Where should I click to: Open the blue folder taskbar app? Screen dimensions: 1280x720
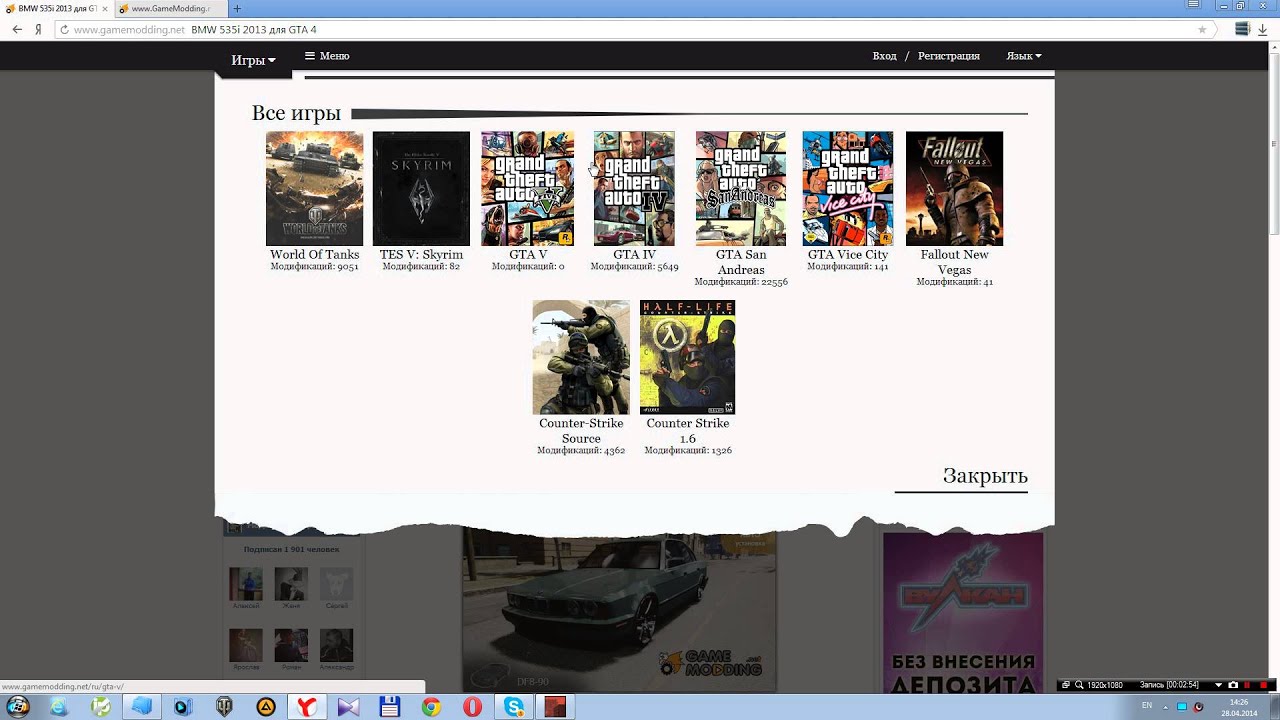(x=142, y=707)
